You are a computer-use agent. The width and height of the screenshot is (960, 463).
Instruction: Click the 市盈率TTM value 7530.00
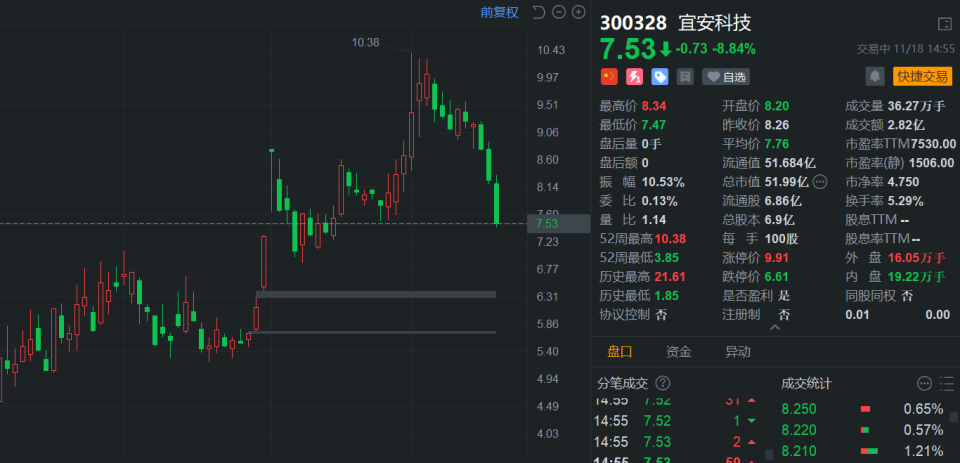click(933, 144)
